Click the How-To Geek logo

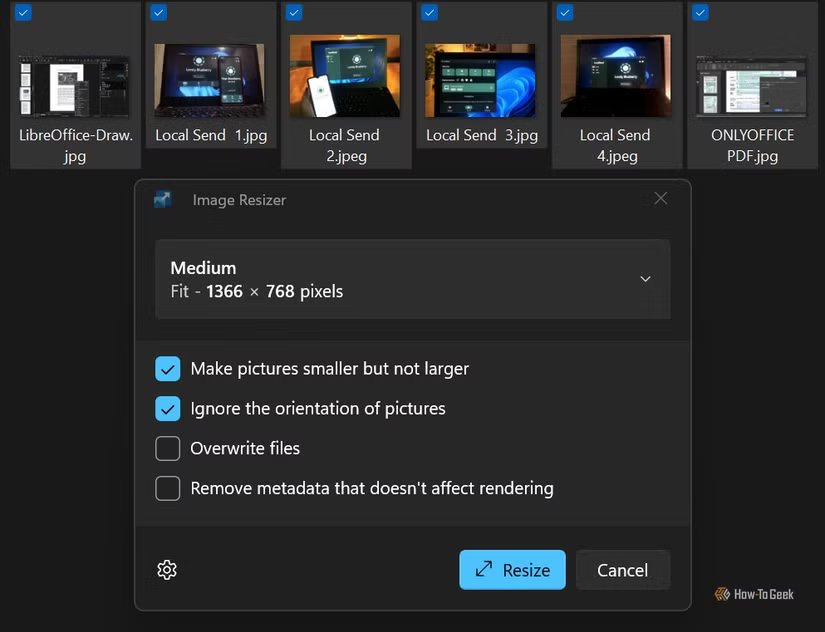tap(754, 594)
